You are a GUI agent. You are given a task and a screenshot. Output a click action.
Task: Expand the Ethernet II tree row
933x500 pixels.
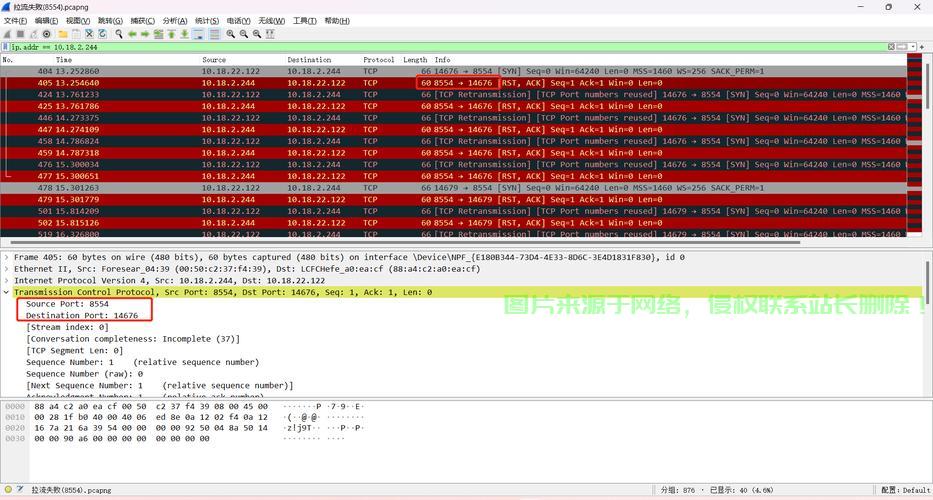click(7, 269)
